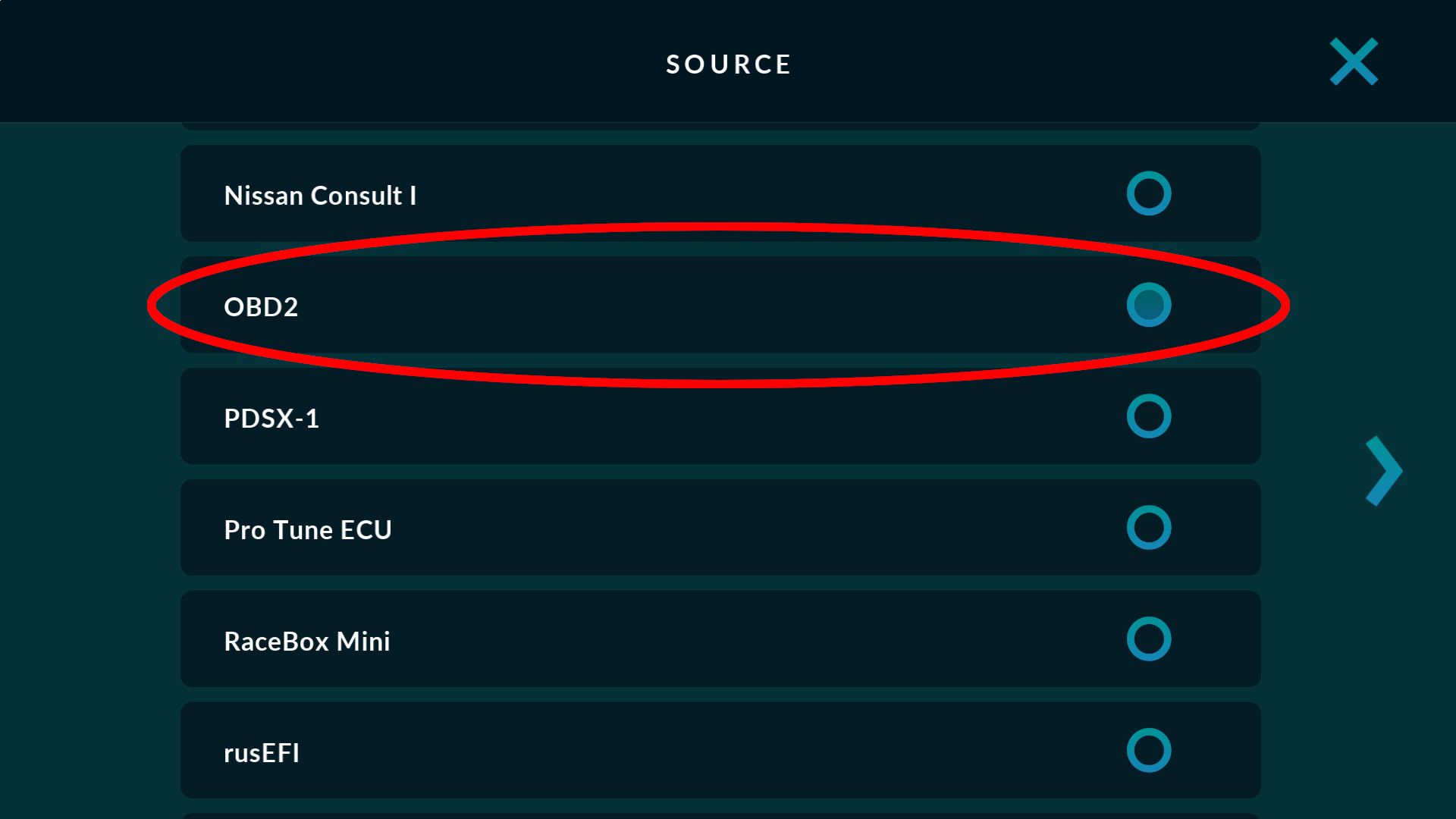Click the partially hidden row above Nissan Consult

[x=720, y=126]
